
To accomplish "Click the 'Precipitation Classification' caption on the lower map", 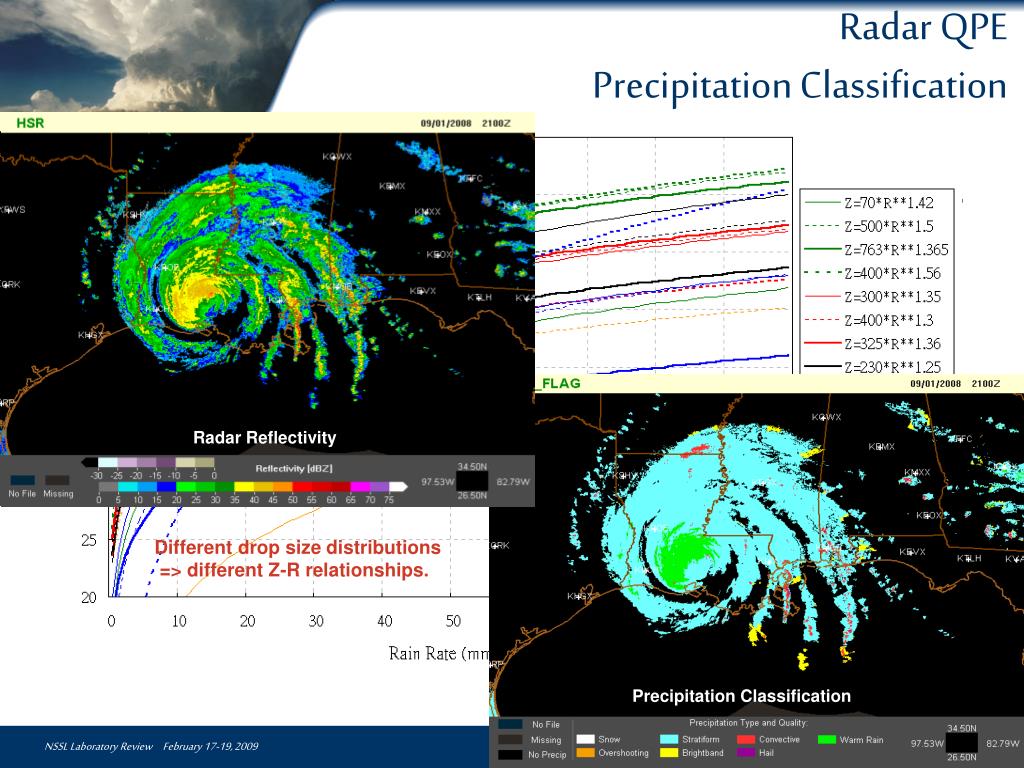I will tap(741, 696).
